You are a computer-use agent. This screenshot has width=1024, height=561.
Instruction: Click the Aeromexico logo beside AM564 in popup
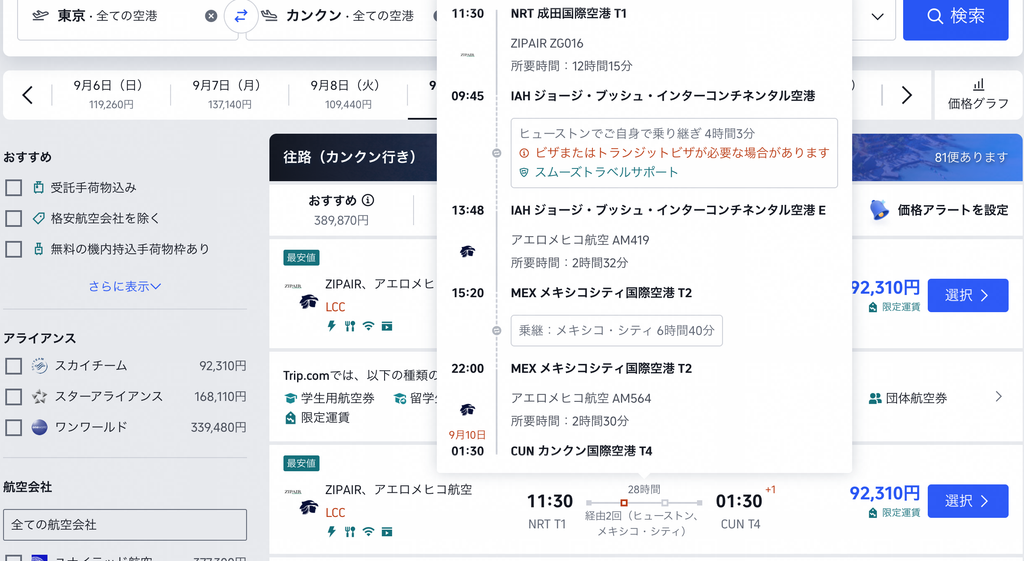[468, 410]
